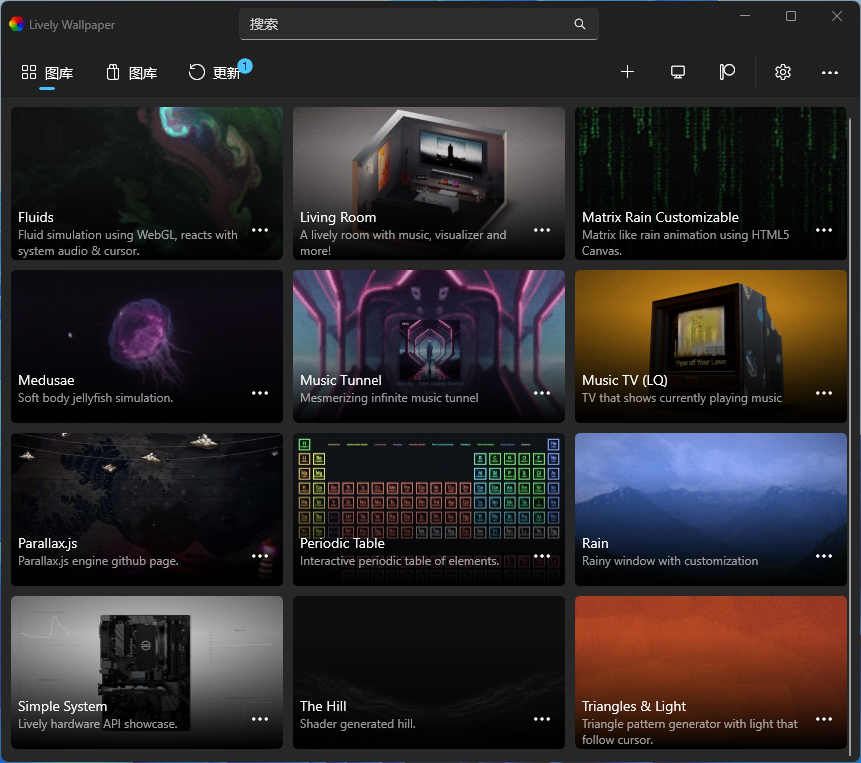Open the ellipsis menu for Periodic Table
This screenshot has height=763, width=861.
(542, 556)
